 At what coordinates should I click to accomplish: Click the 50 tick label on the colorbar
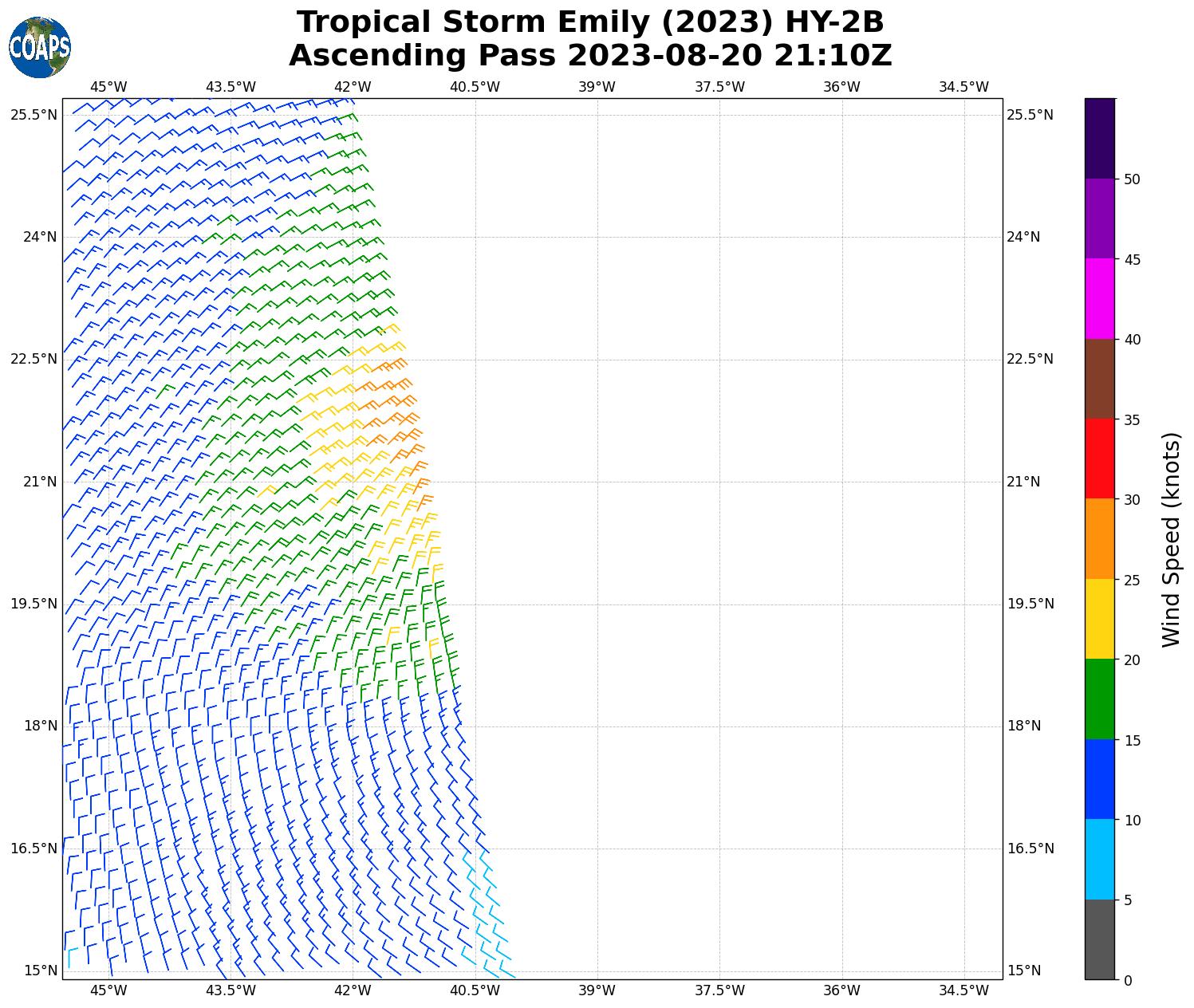point(1131,179)
